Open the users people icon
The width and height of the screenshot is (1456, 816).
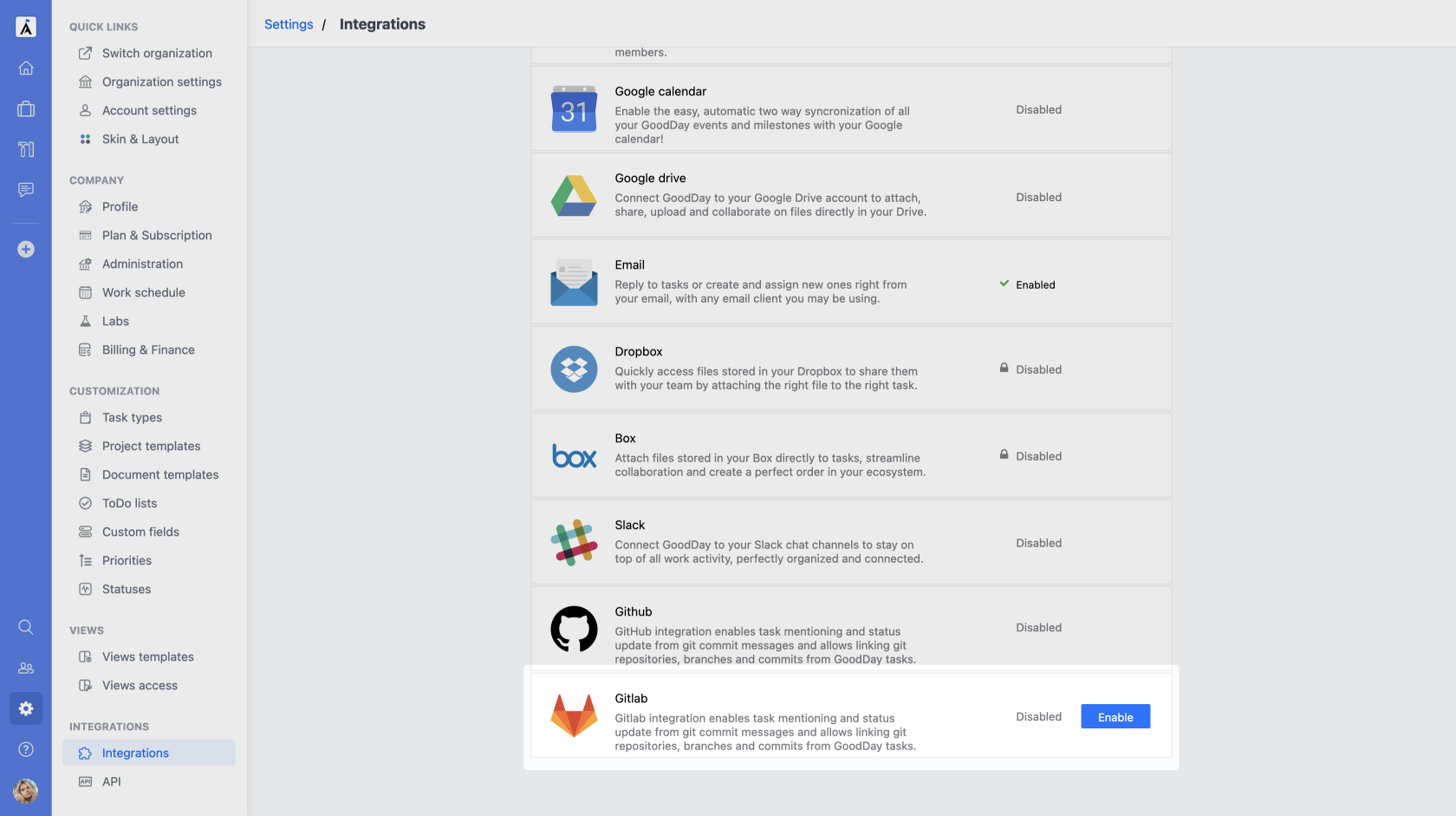click(x=26, y=668)
